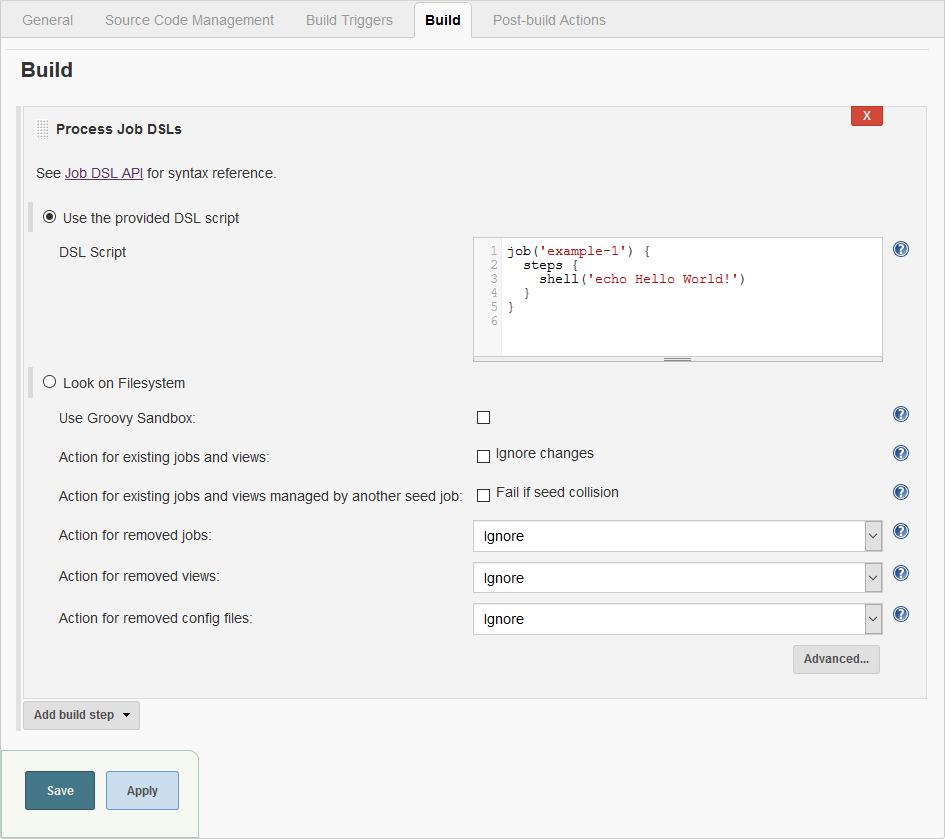The image size is (945, 839).
Task: Choose the Look on Filesystem option
Action: 49,381
